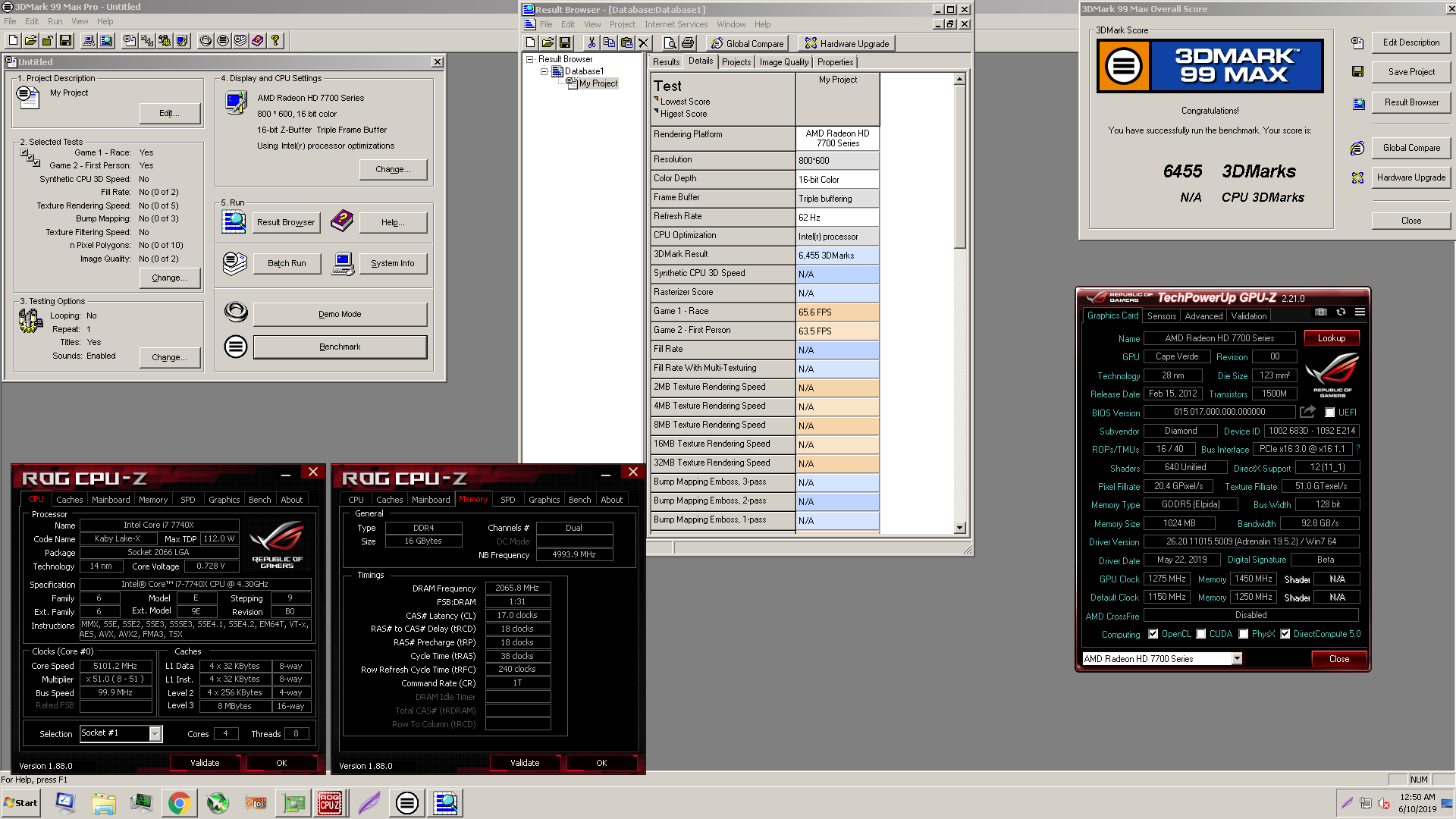
Task: Toggle the OpenCL checkbox in GPU-Z
Action: pyautogui.click(x=1153, y=634)
